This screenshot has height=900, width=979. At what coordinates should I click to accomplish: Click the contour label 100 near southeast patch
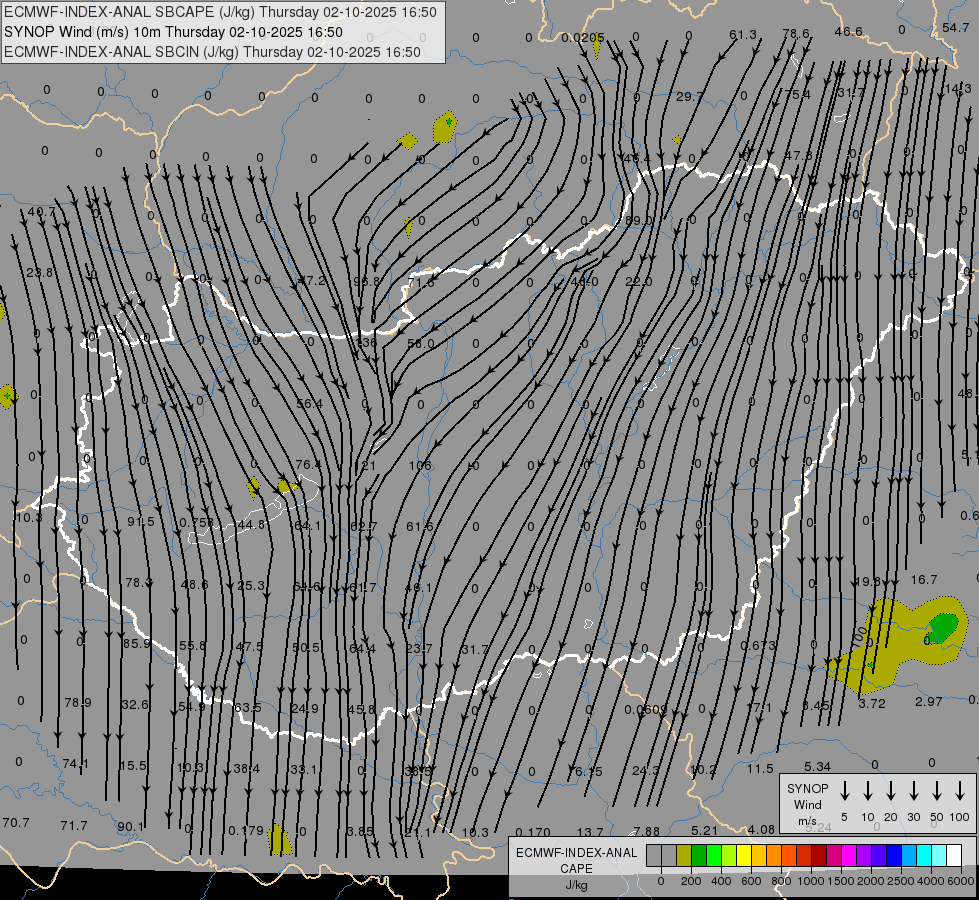859,636
